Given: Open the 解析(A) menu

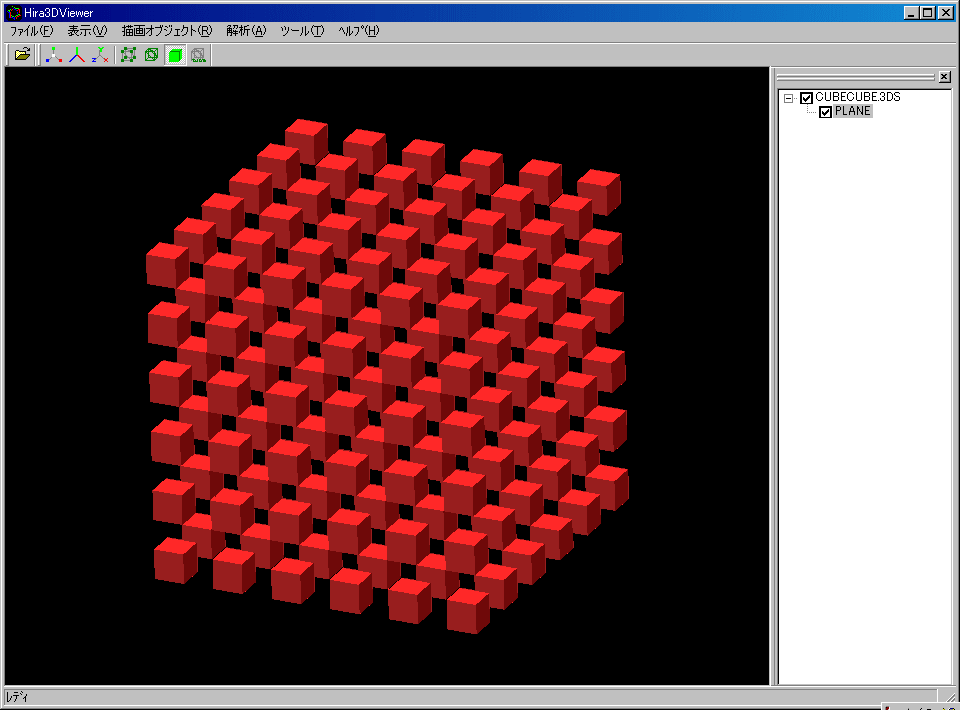Looking at the screenshot, I should coord(246,31).
